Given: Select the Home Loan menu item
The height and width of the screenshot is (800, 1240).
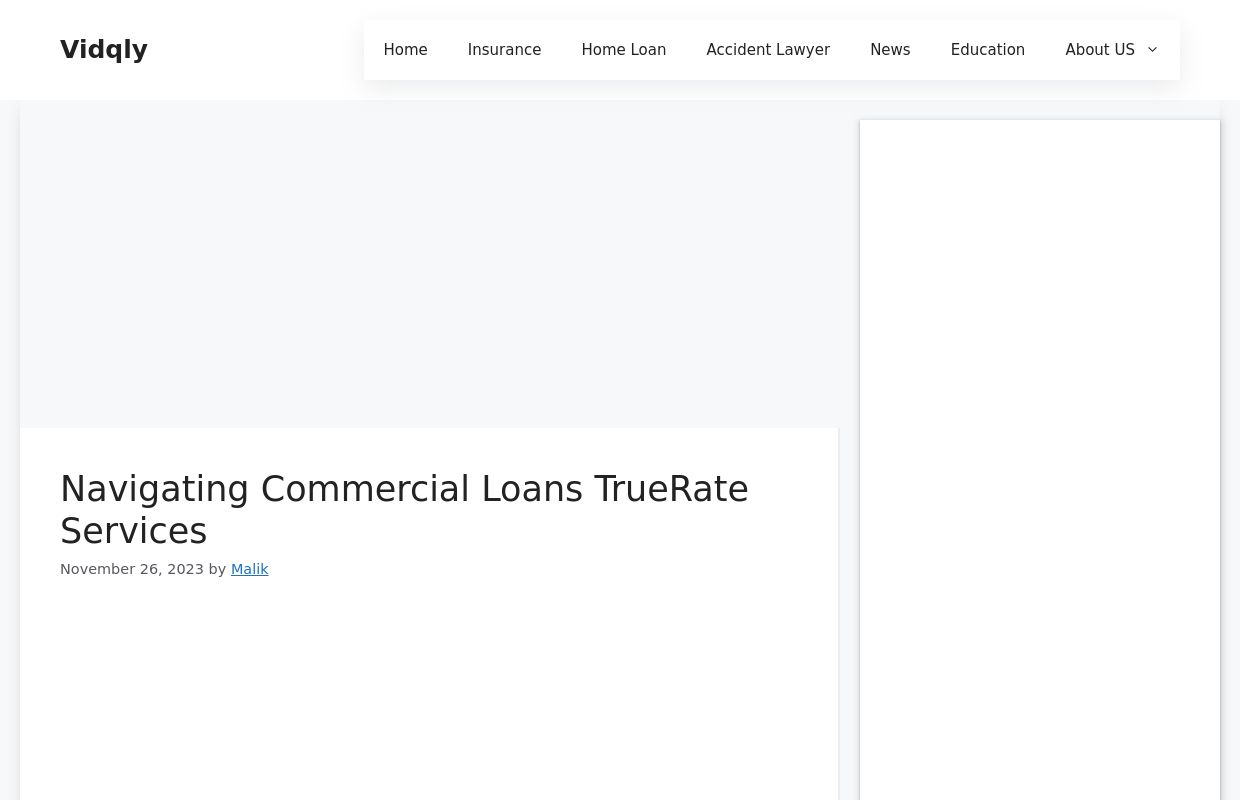Looking at the screenshot, I should (624, 50).
